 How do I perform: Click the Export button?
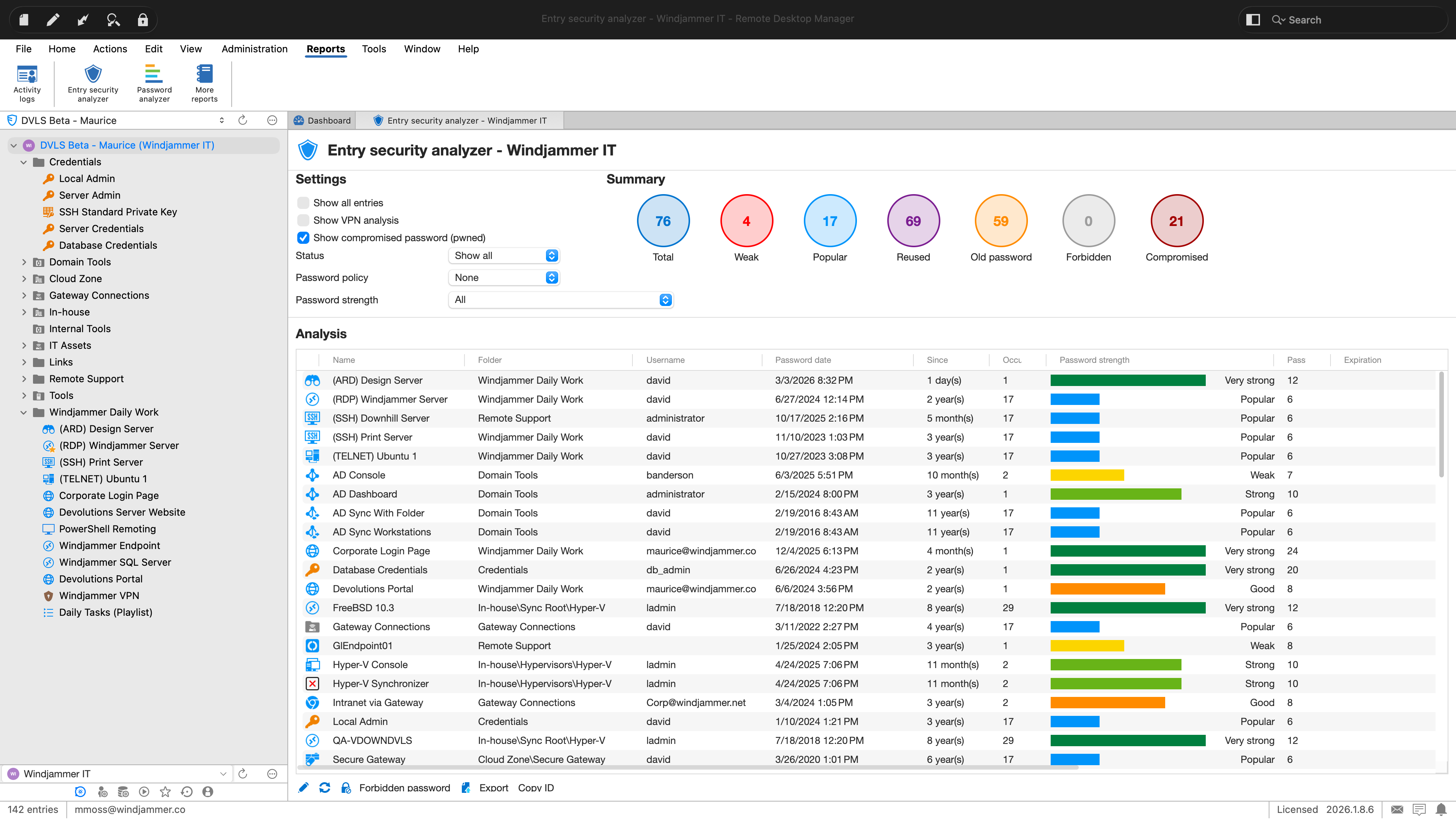coord(493,788)
